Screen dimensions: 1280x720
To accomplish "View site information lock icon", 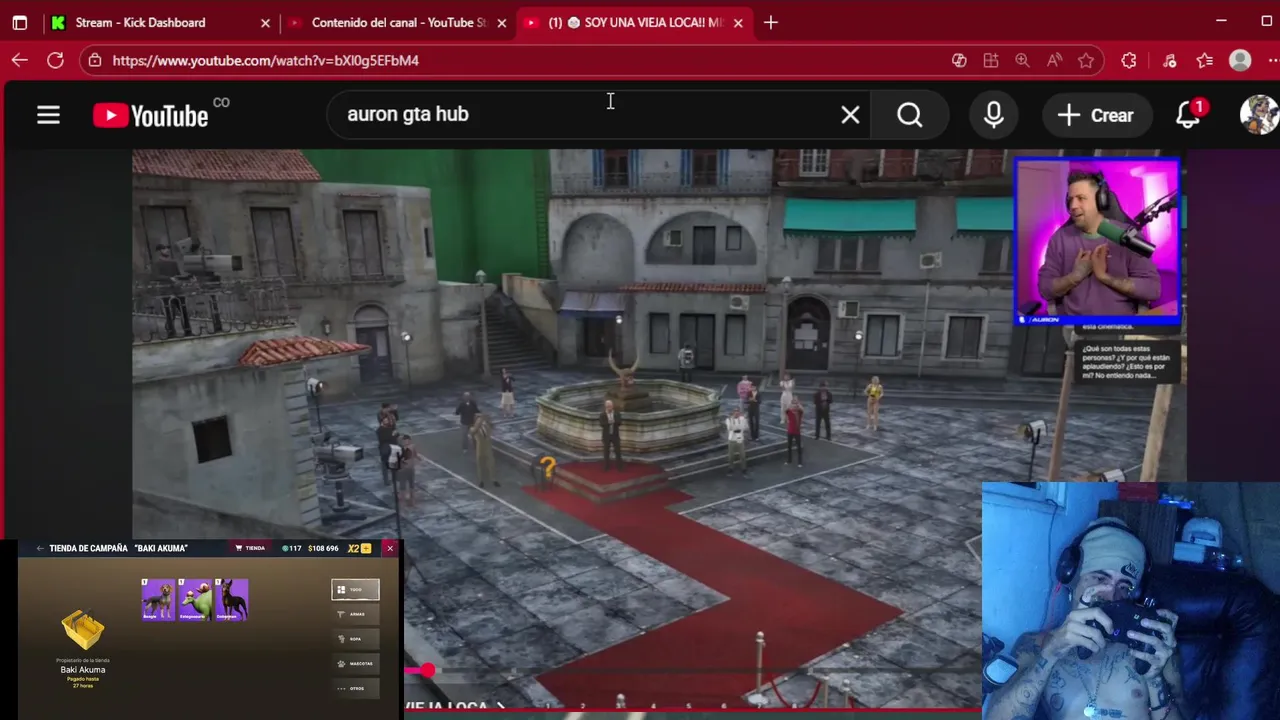I will tap(95, 60).
